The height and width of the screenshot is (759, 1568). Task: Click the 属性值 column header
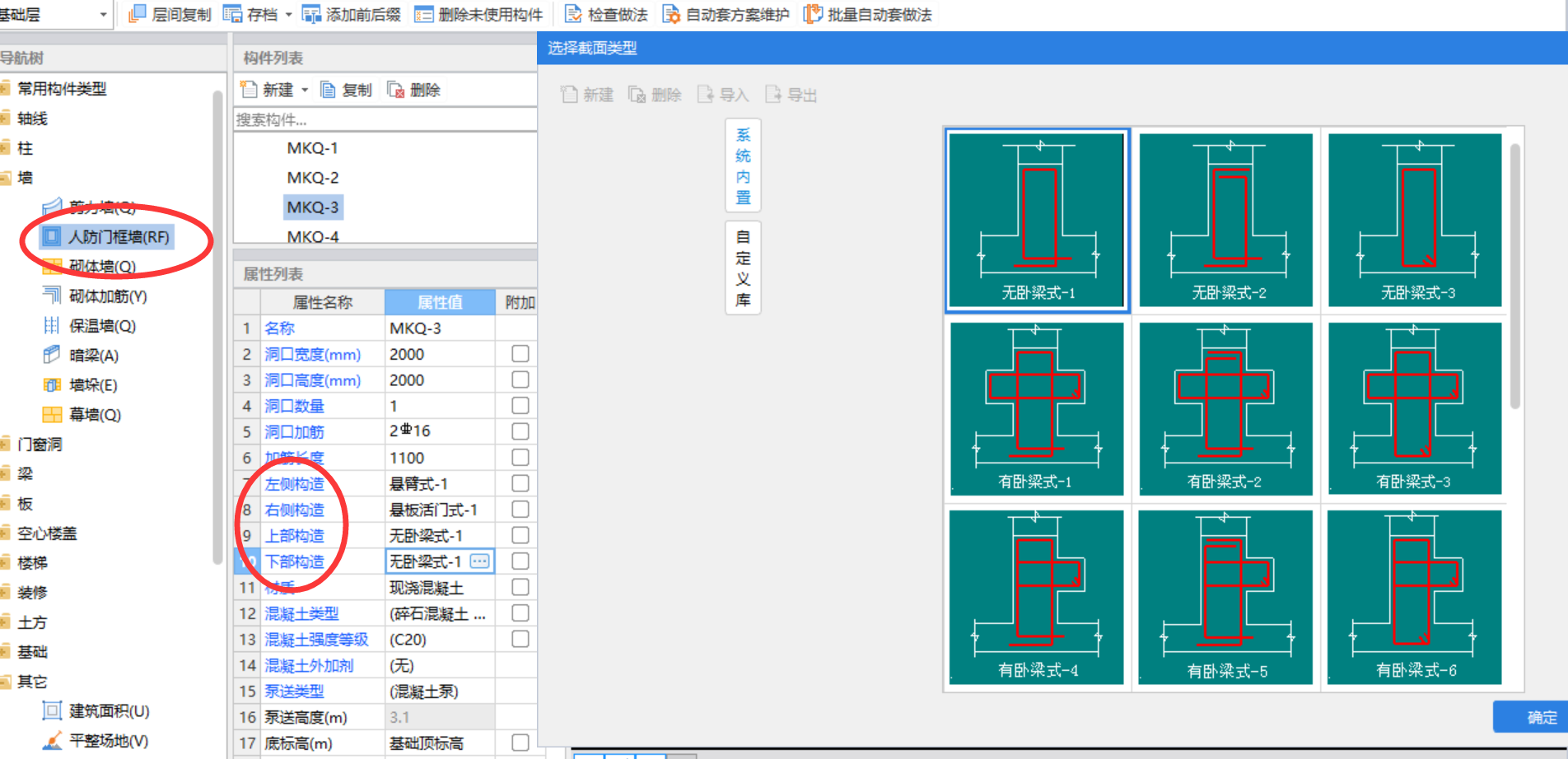pyautogui.click(x=440, y=302)
